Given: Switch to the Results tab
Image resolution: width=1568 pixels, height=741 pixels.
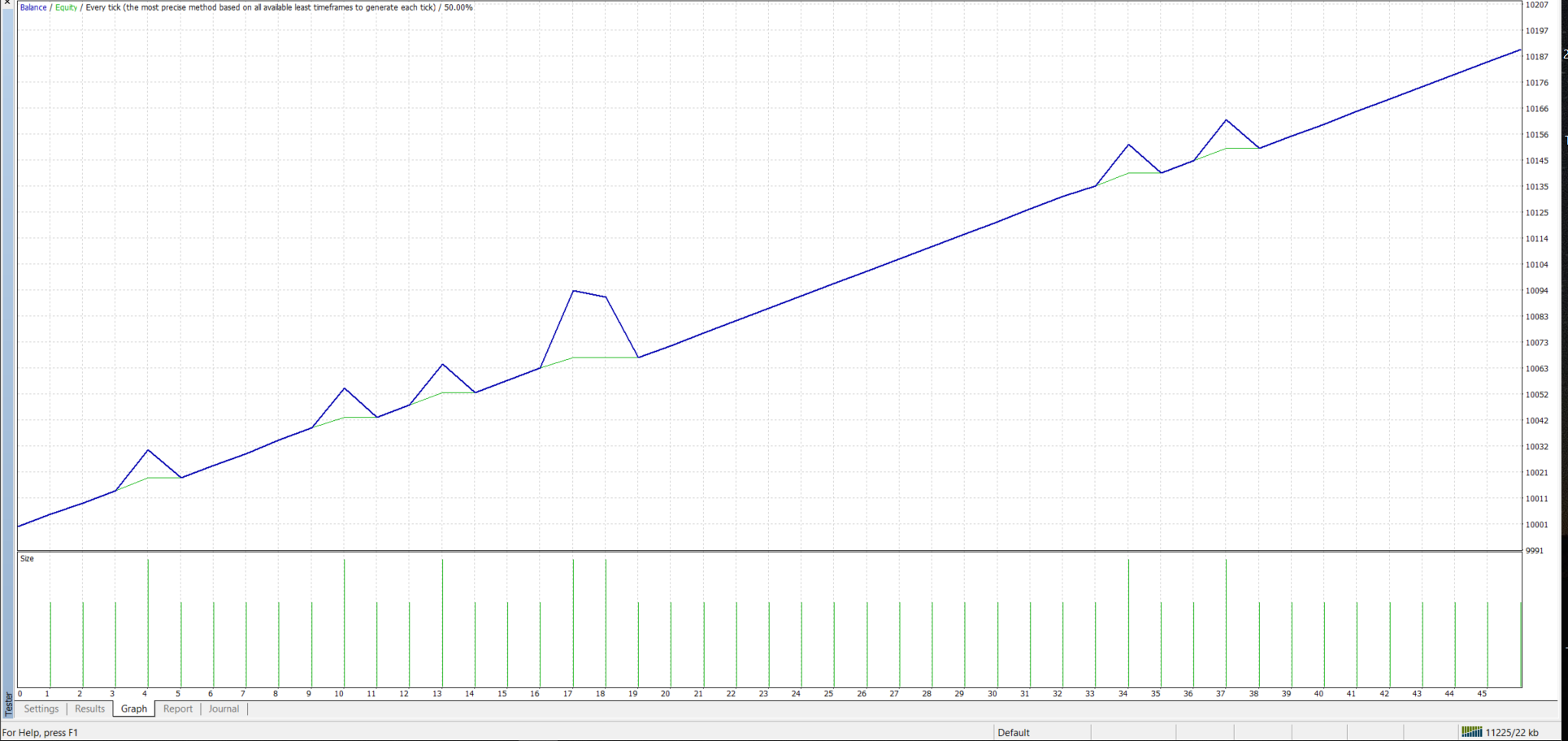Looking at the screenshot, I should pyautogui.click(x=89, y=708).
